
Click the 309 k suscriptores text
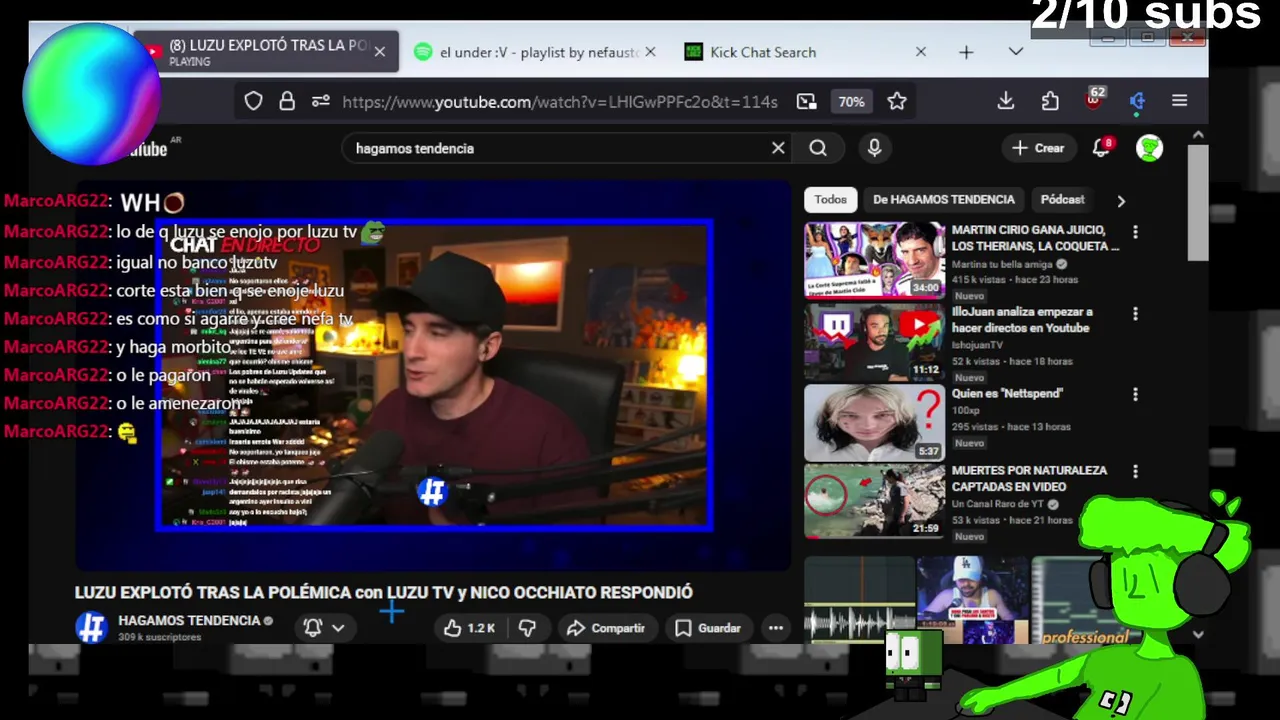click(x=159, y=637)
